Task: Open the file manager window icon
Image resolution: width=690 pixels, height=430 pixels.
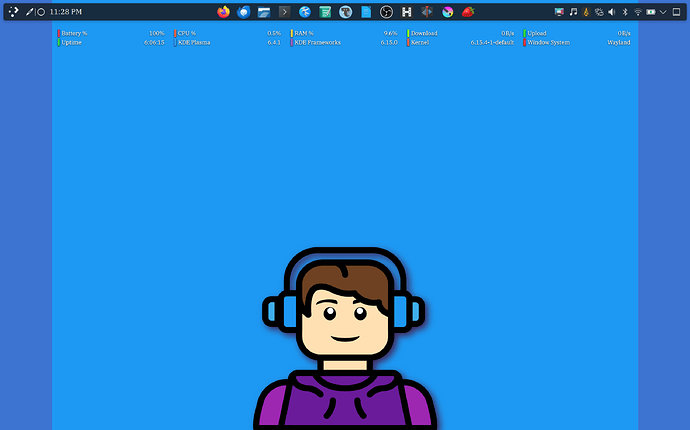Action: click(x=264, y=12)
